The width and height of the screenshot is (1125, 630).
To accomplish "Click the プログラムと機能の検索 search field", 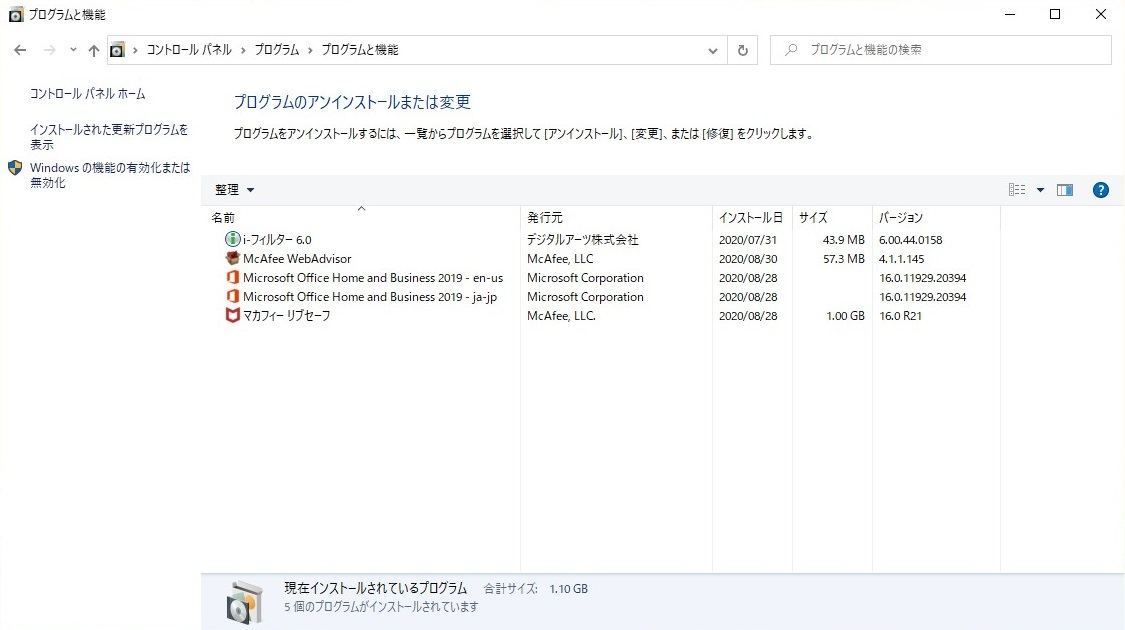I will click(941, 50).
